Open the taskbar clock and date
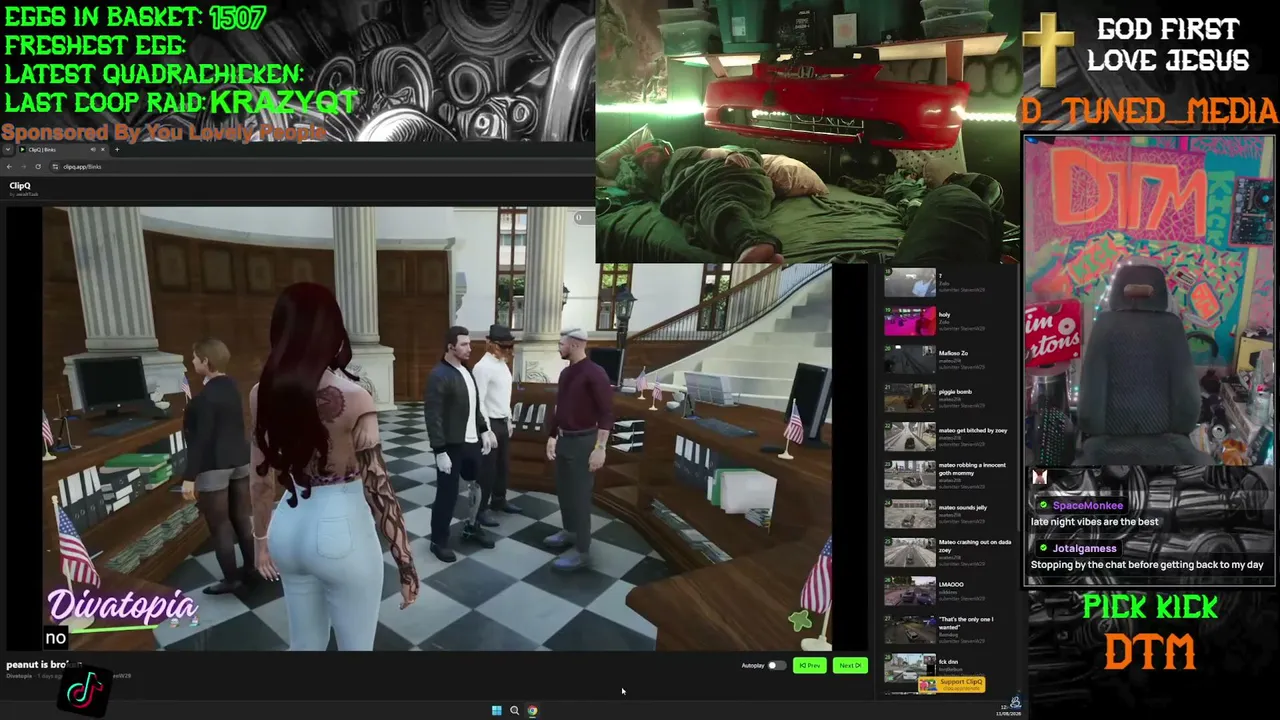 1008,711
